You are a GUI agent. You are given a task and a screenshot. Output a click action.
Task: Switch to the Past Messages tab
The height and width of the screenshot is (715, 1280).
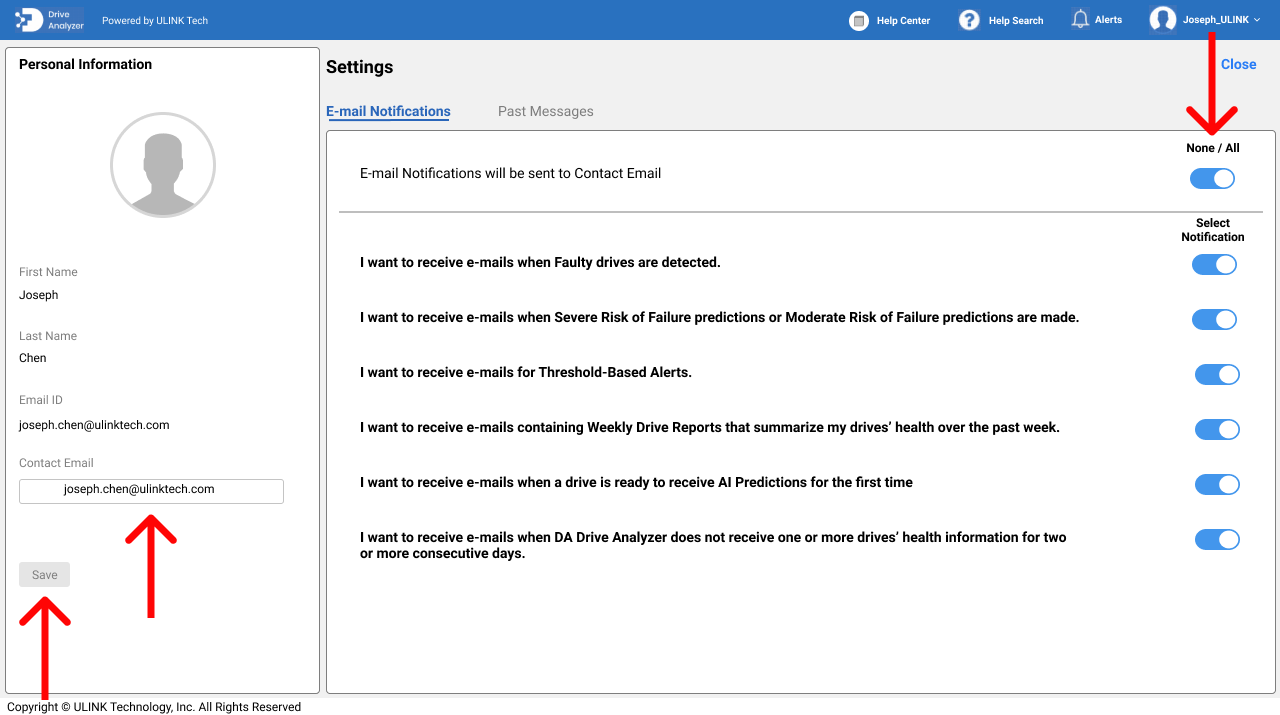[x=545, y=112]
